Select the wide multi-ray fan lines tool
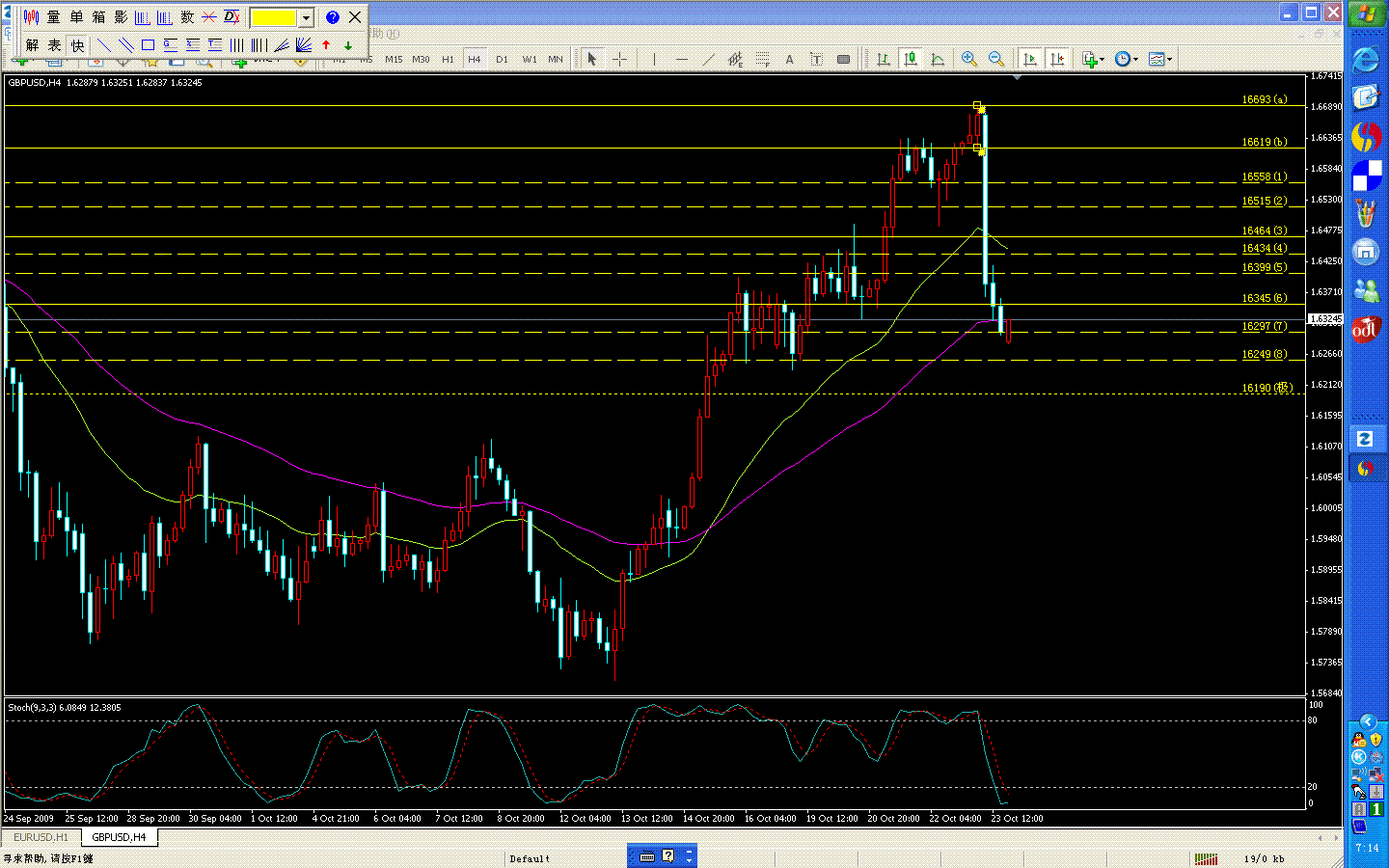Screen dimensions: 1389x868 click(x=303, y=45)
